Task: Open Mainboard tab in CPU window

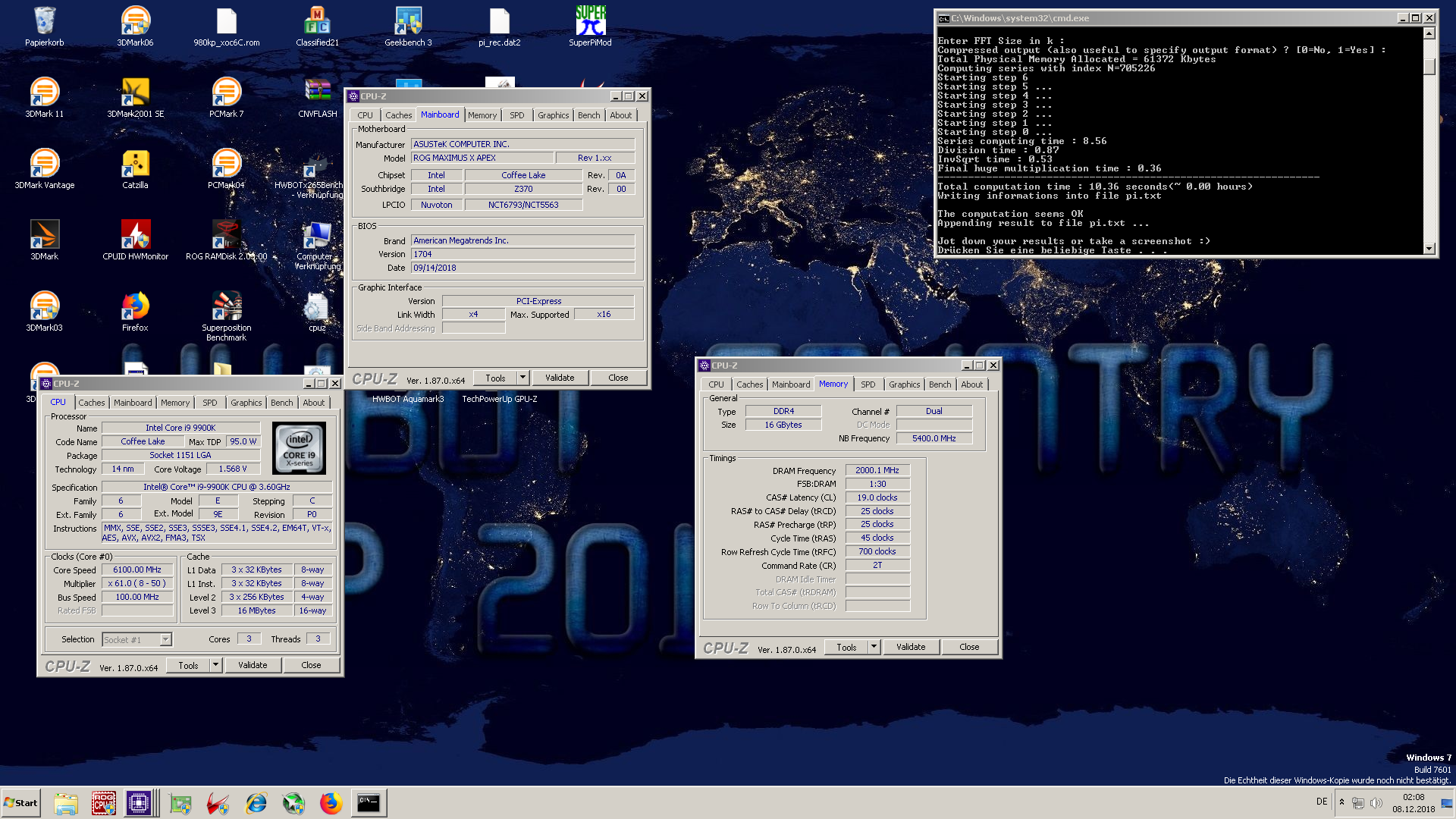Action: (133, 403)
